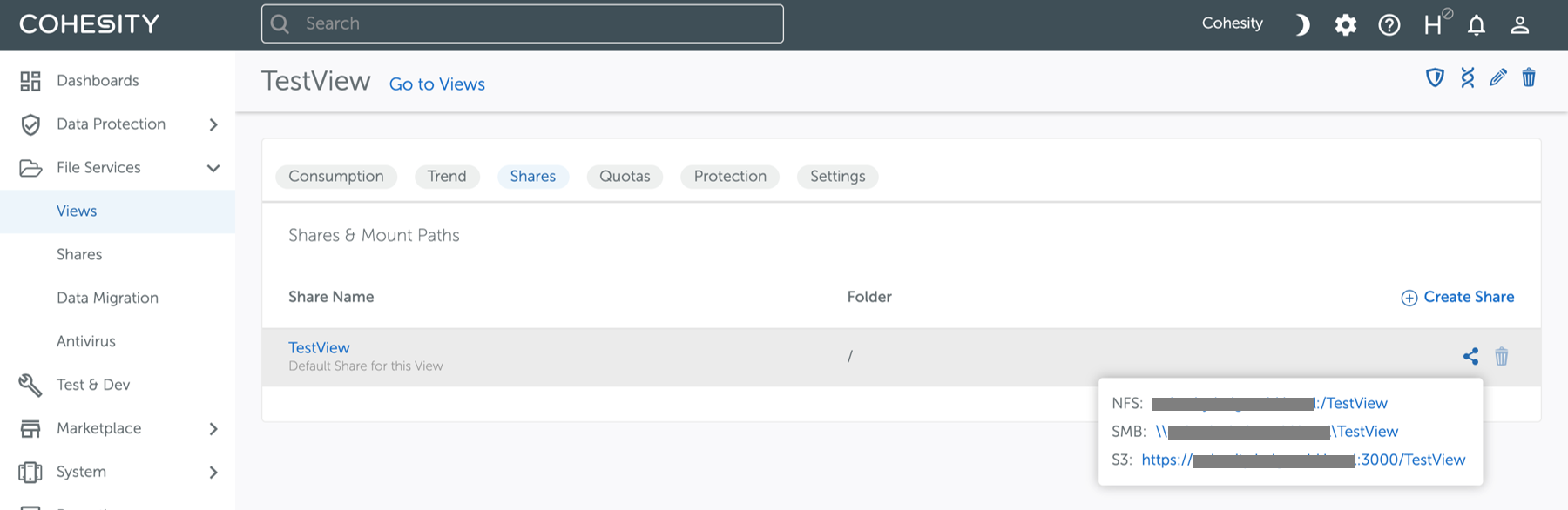The image size is (1568, 510).
Task: Click the TestView page title
Action: (316, 81)
